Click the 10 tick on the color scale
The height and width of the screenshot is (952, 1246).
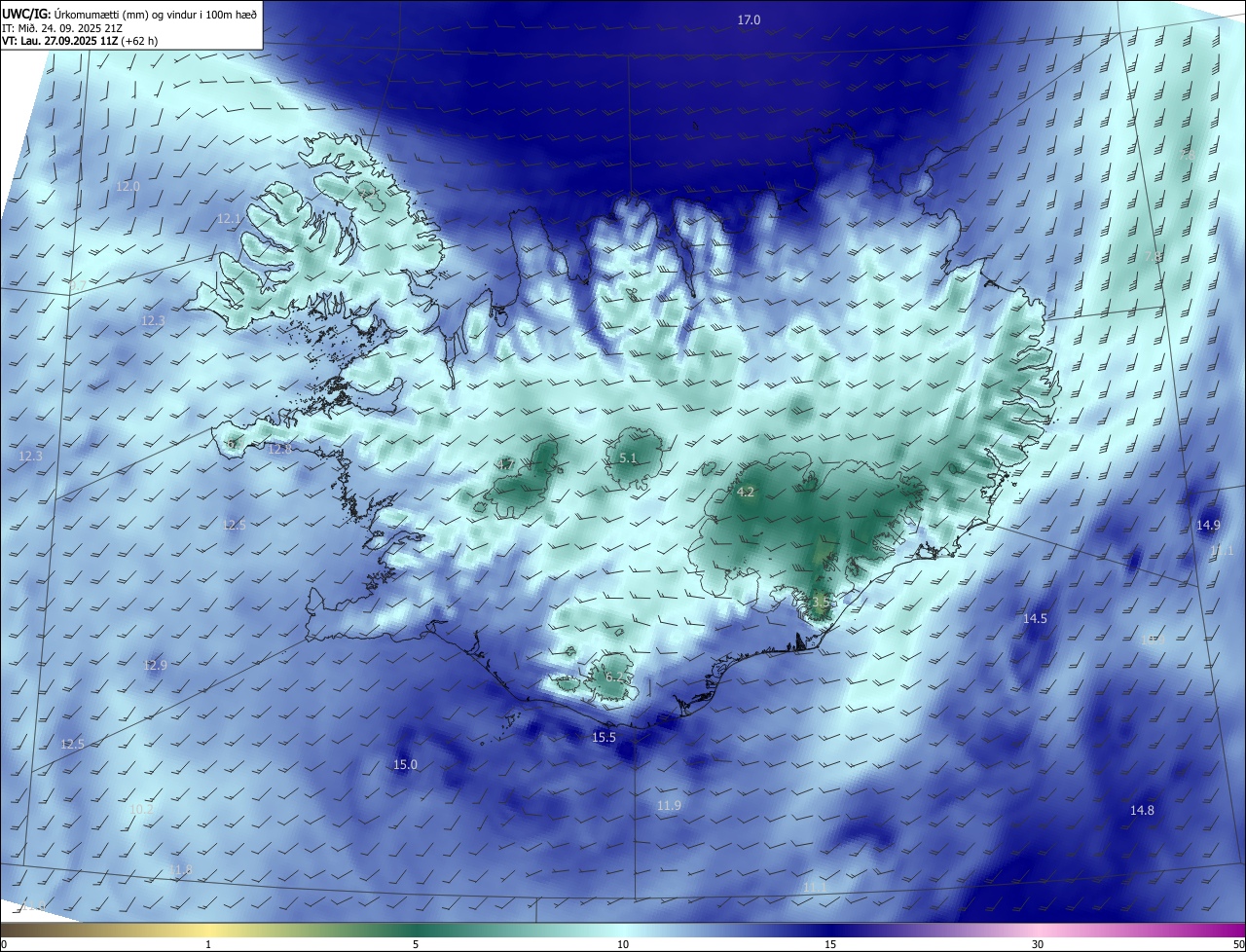tap(623, 944)
